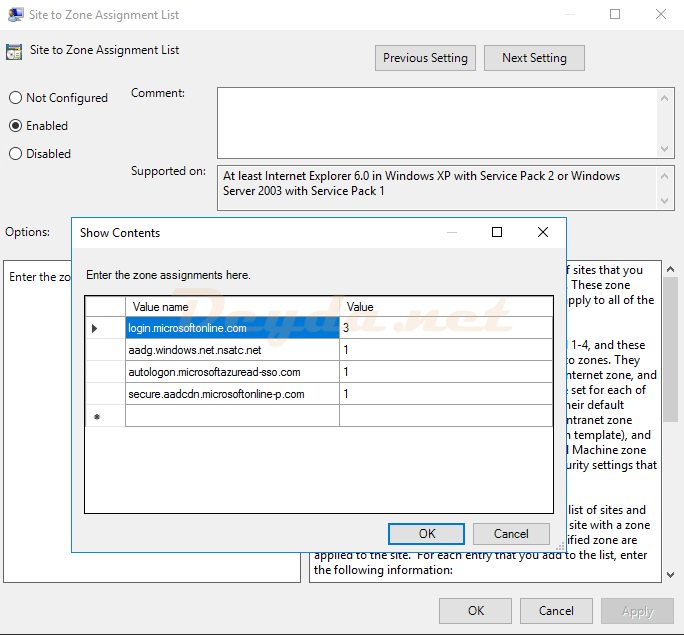Maximize the Show Contents dialog
684x635 pixels.
497,232
